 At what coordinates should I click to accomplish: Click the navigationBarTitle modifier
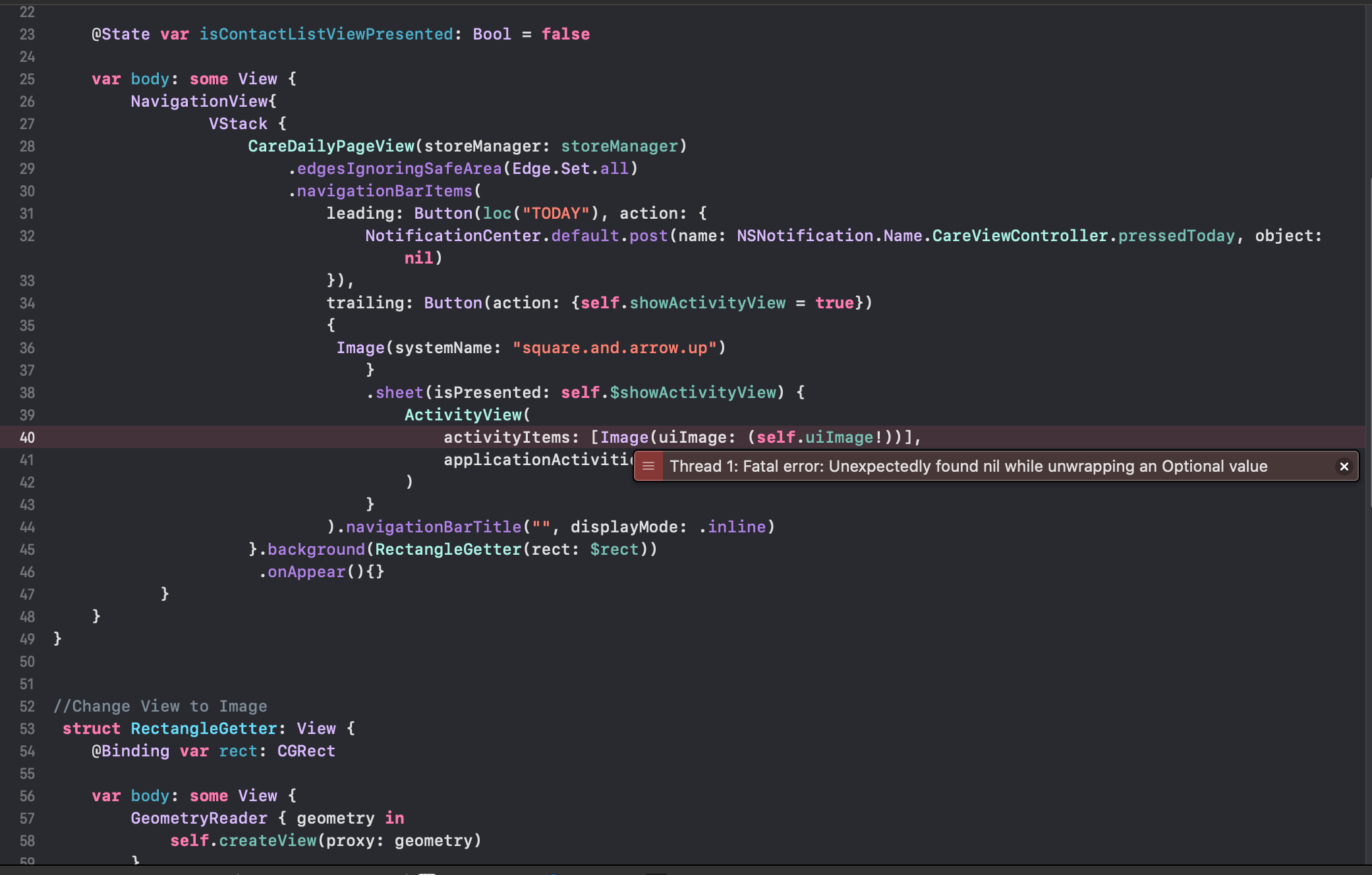(x=434, y=527)
